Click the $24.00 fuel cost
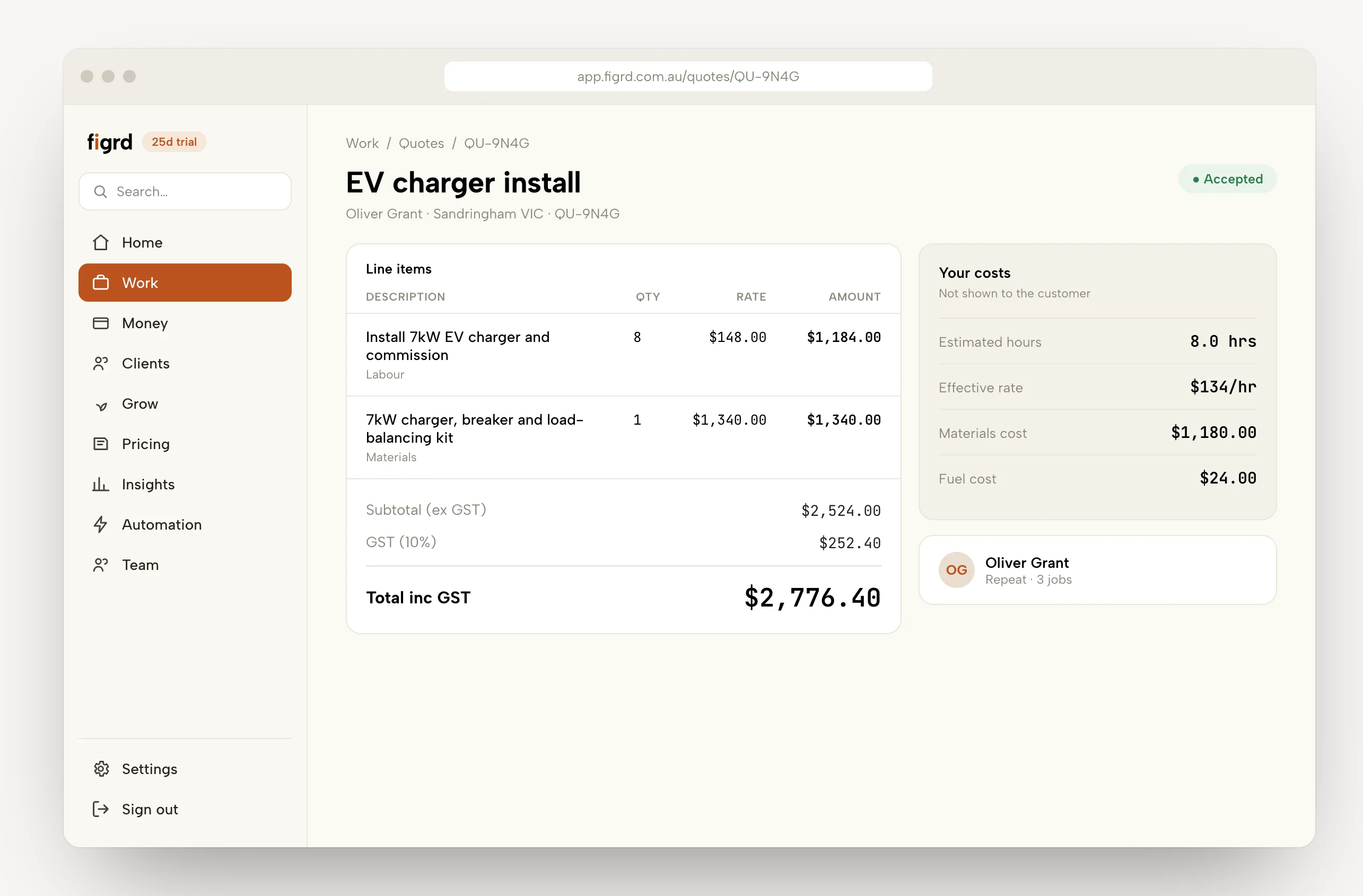 (x=1228, y=478)
